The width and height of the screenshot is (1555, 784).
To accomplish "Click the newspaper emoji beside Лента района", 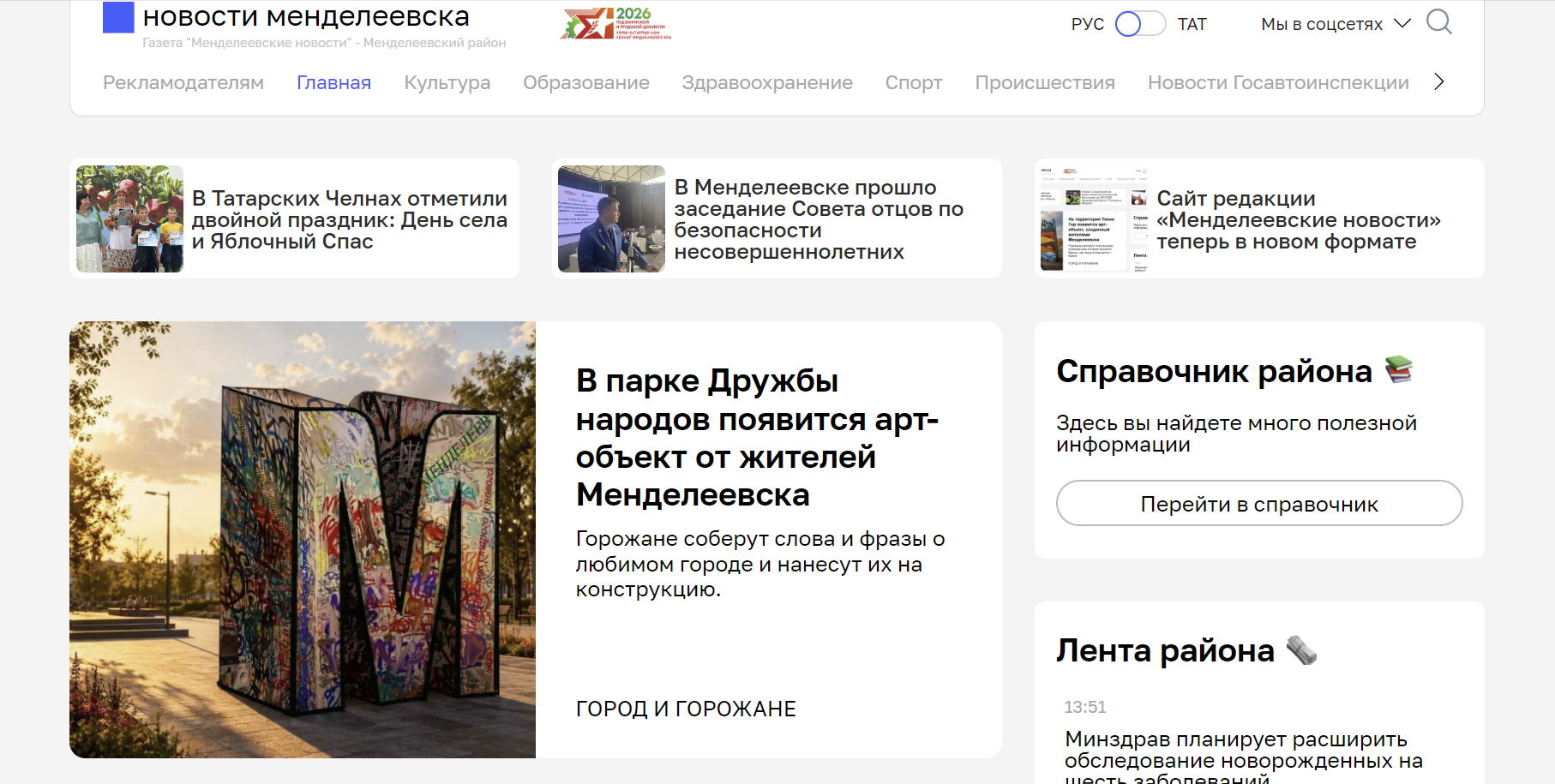I will point(1301,649).
